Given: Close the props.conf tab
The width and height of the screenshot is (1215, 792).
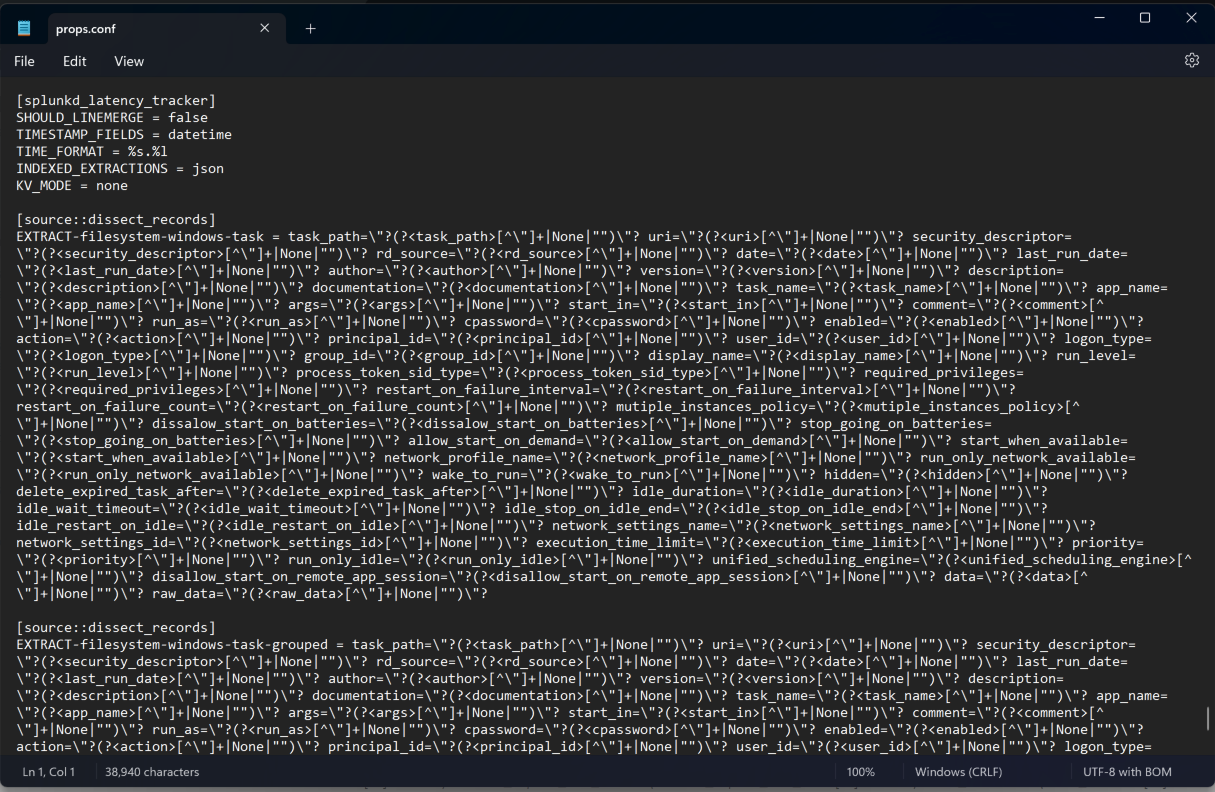Looking at the screenshot, I should 265,29.
